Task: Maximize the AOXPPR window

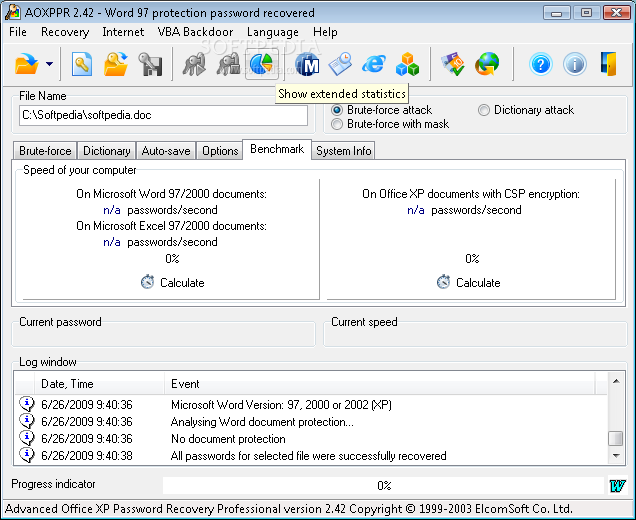Action: click(x=586, y=13)
